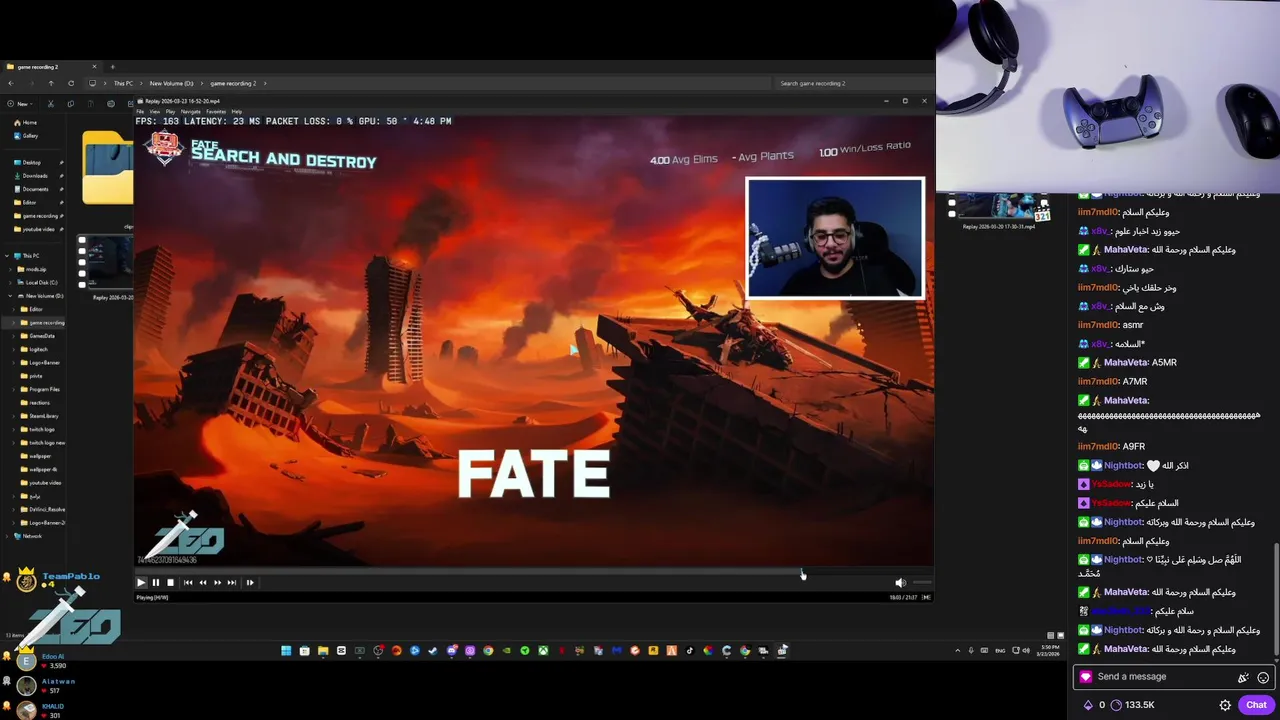This screenshot has height=720, width=1280.
Task: Refresh the File Explorer folder view
Action: tap(71, 83)
